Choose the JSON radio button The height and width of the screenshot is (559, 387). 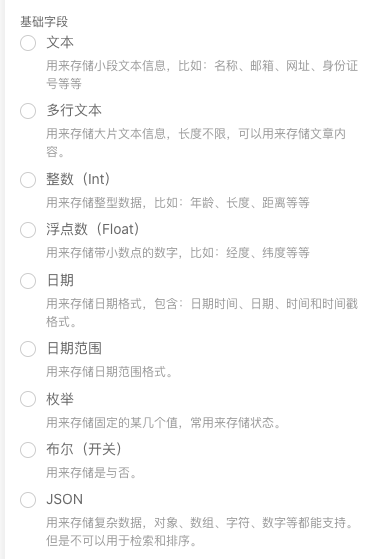[28, 500]
